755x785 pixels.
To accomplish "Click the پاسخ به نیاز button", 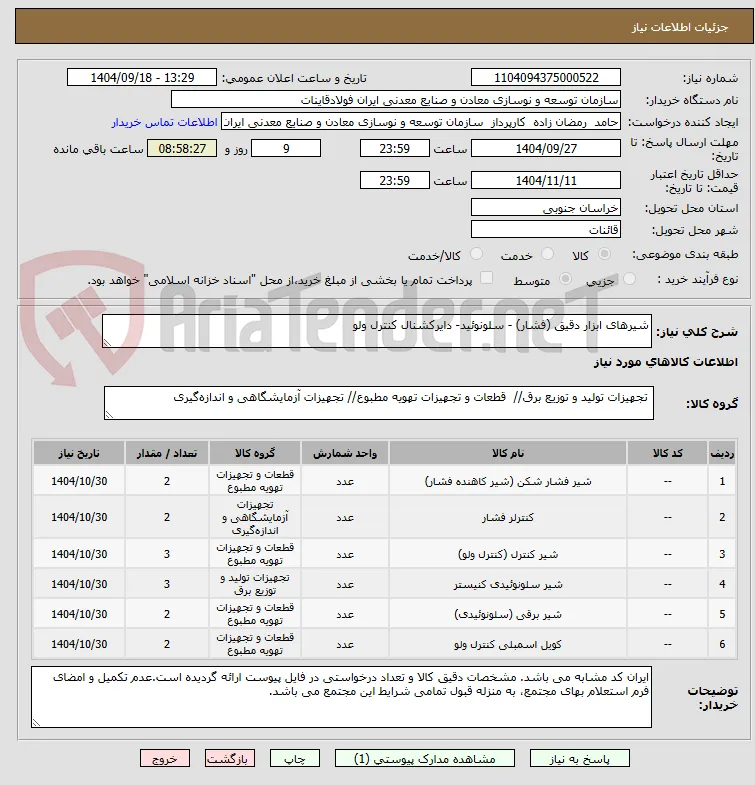I will (x=580, y=758).
